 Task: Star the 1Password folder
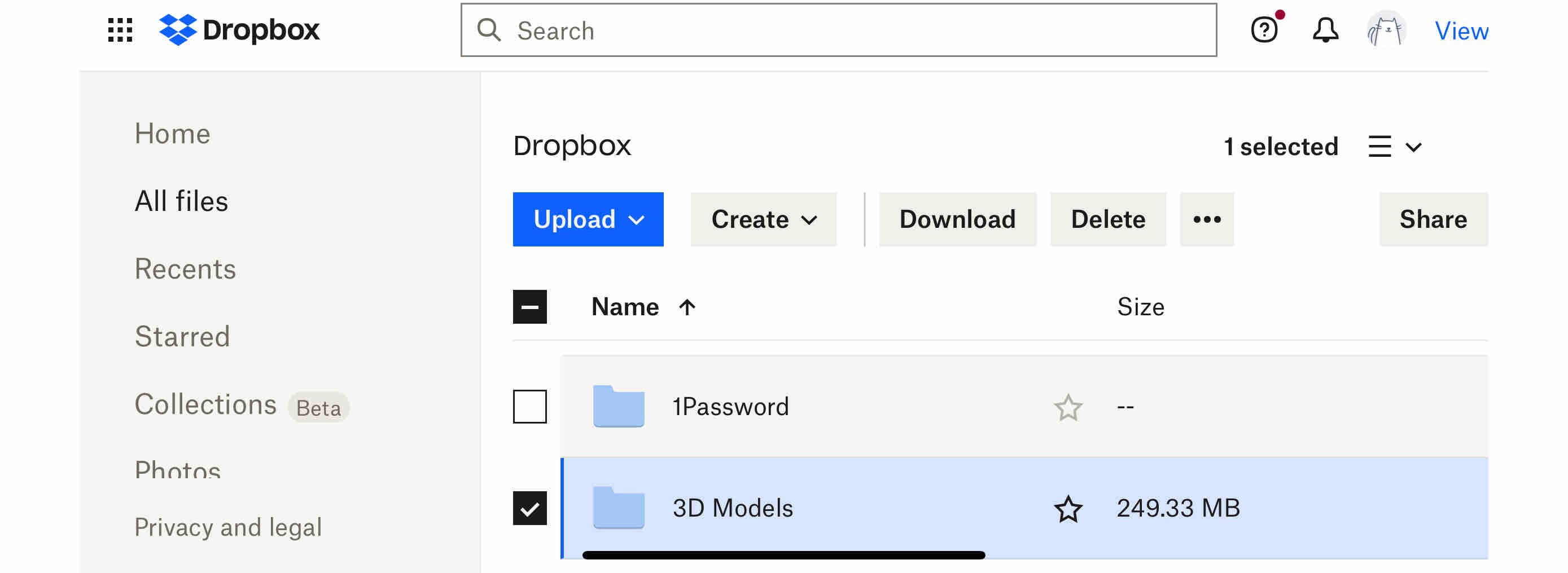click(1068, 407)
